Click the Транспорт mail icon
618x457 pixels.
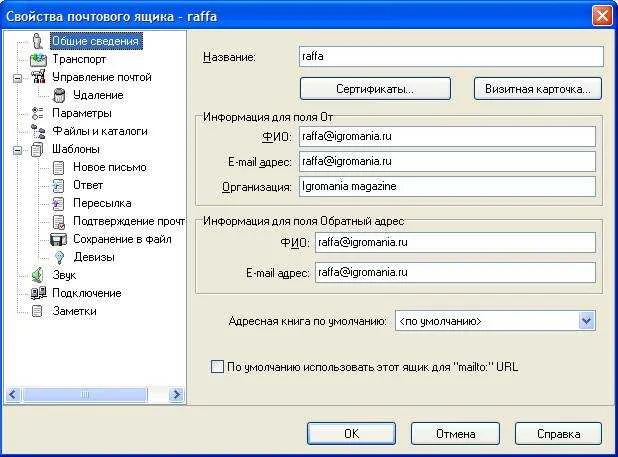pos(38,59)
